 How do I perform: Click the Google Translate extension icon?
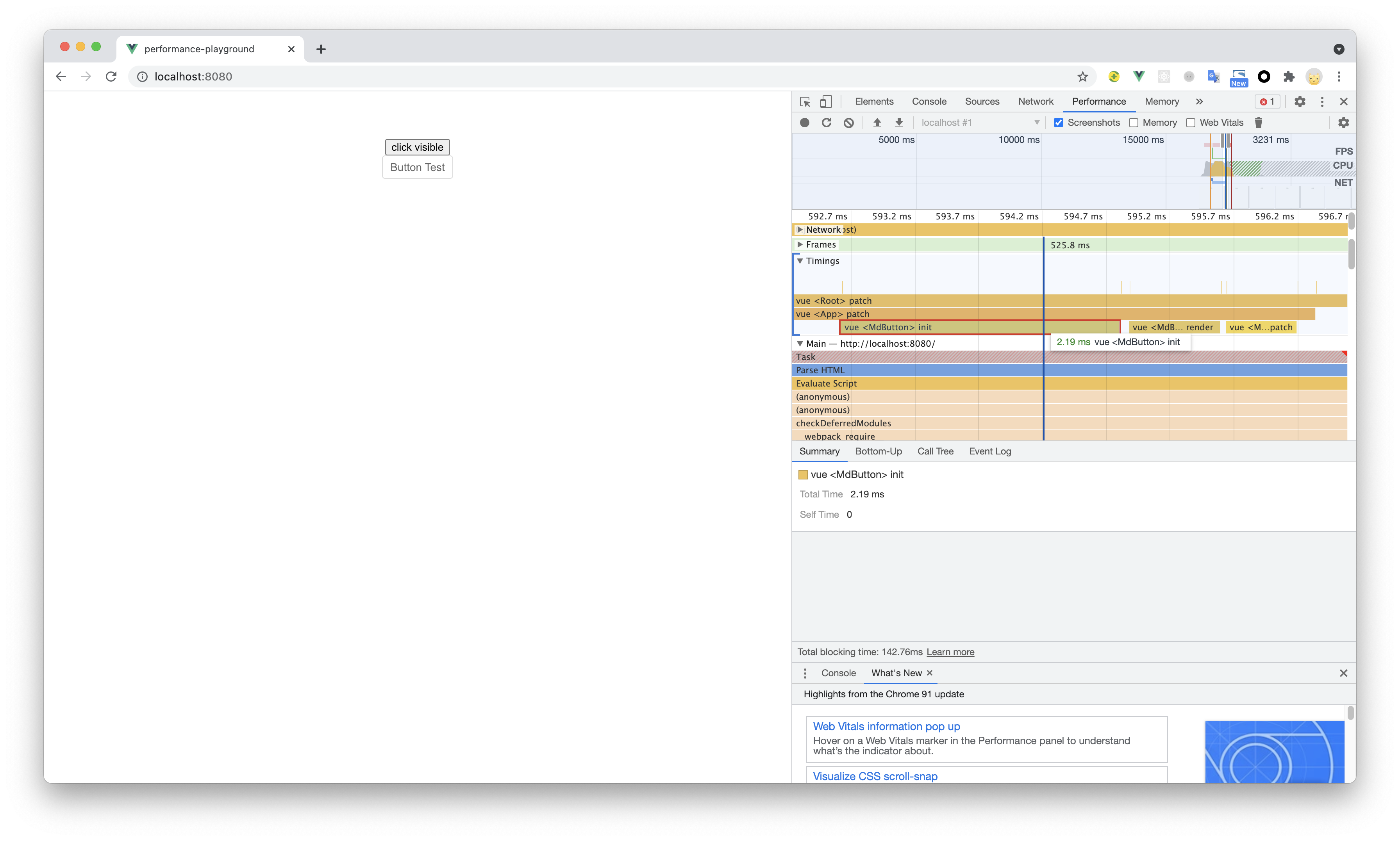(x=1214, y=77)
